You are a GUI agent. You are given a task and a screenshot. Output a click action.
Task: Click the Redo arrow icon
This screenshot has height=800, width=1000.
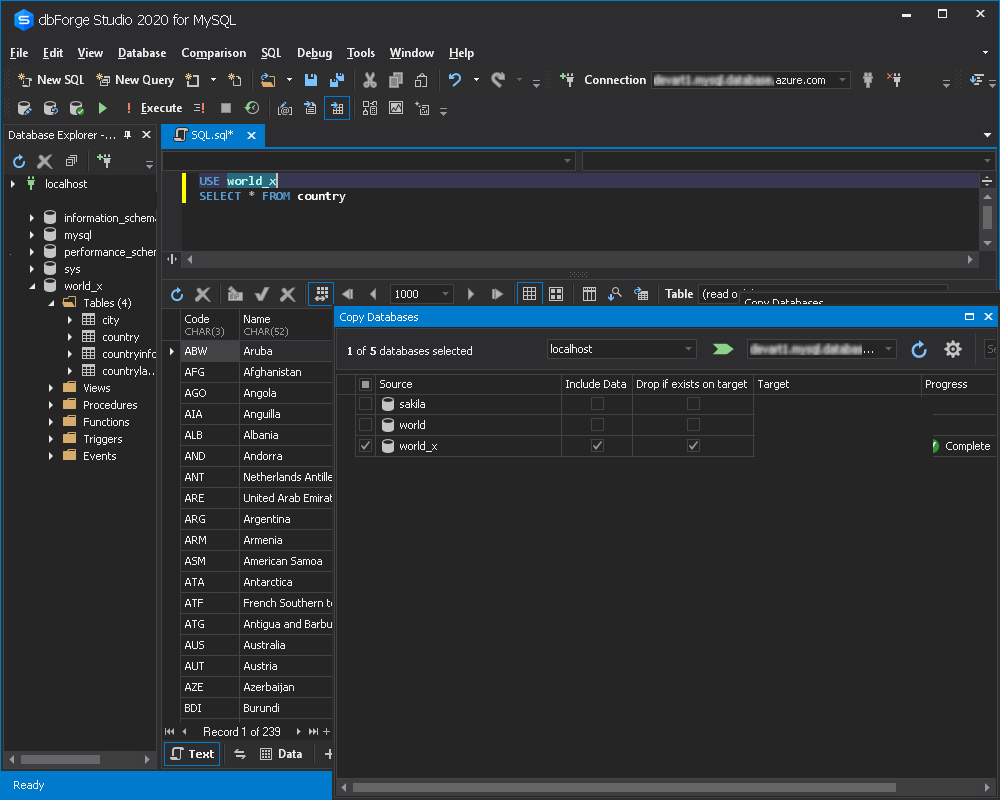(x=498, y=80)
